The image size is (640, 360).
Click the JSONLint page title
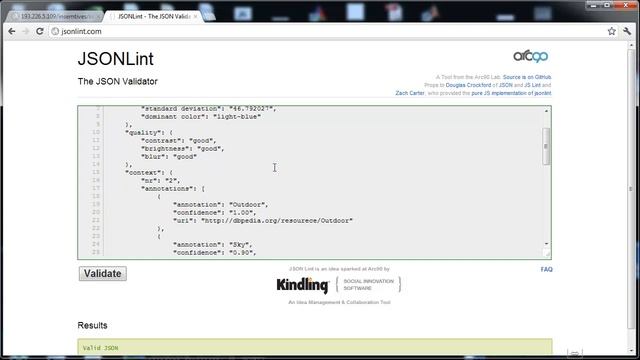point(116,59)
